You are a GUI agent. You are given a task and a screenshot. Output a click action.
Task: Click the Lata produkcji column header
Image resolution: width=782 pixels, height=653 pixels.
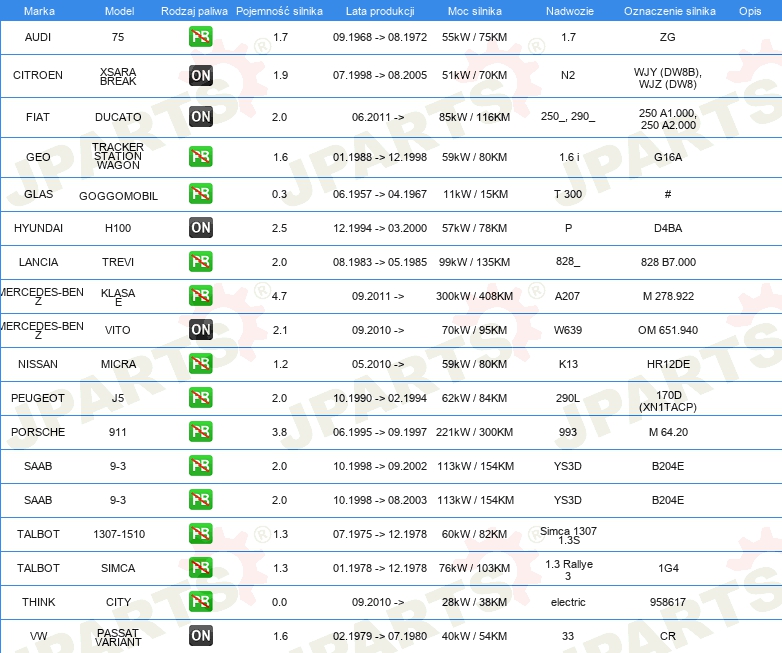pyautogui.click(x=380, y=11)
